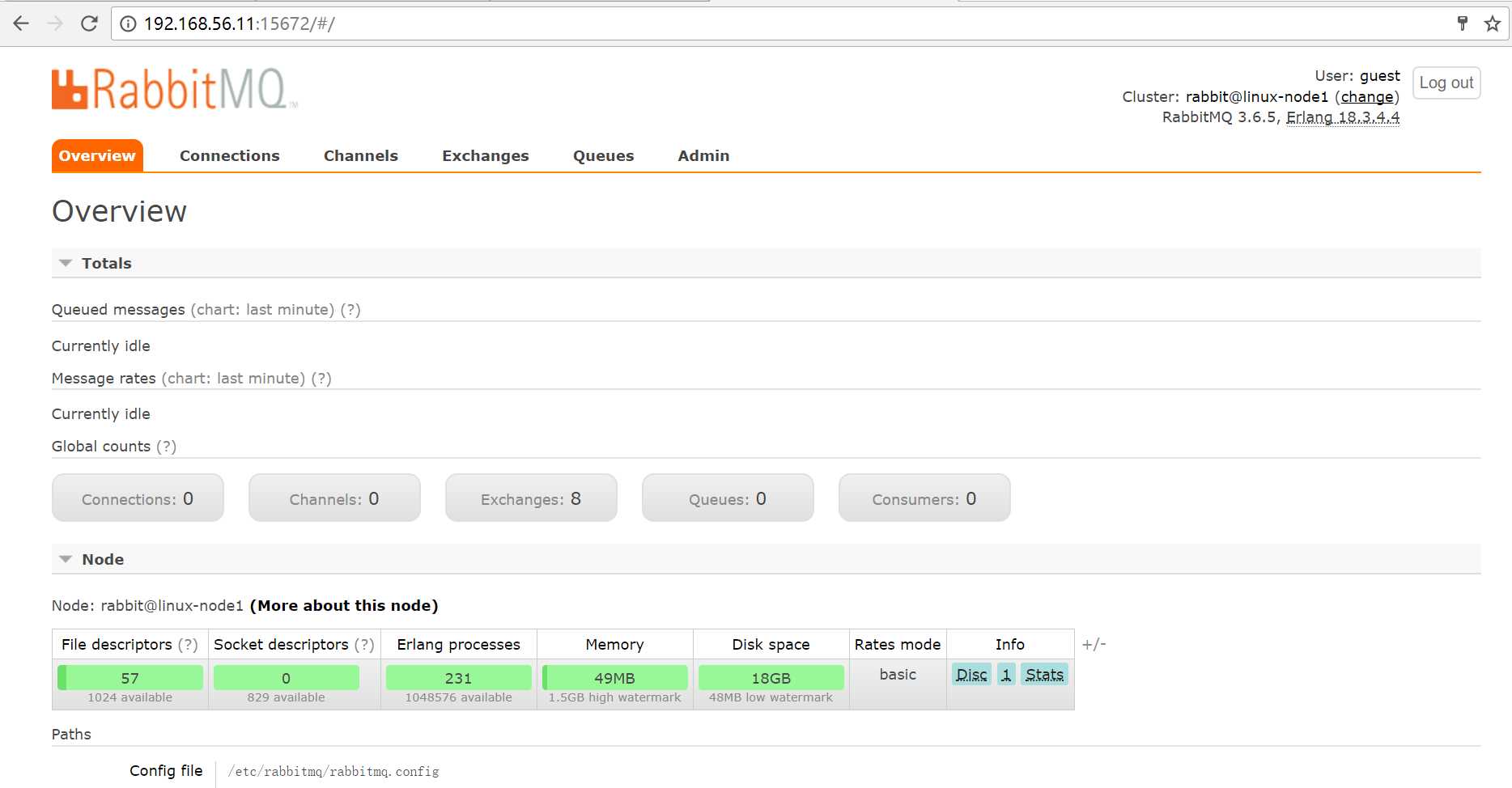Screen dimensions: 1512x788
Task: Click the User: guest text
Action: coord(1357,76)
